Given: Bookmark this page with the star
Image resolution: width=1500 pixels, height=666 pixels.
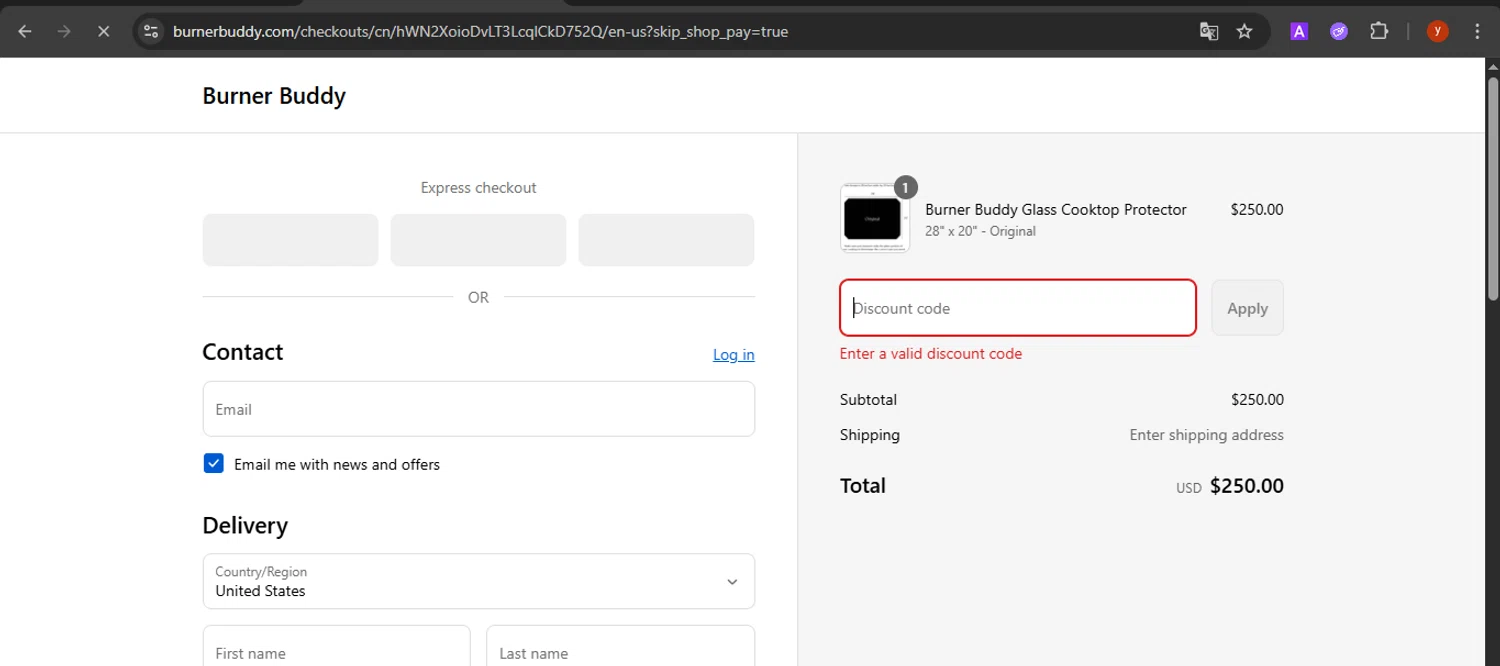Looking at the screenshot, I should coord(1244,31).
